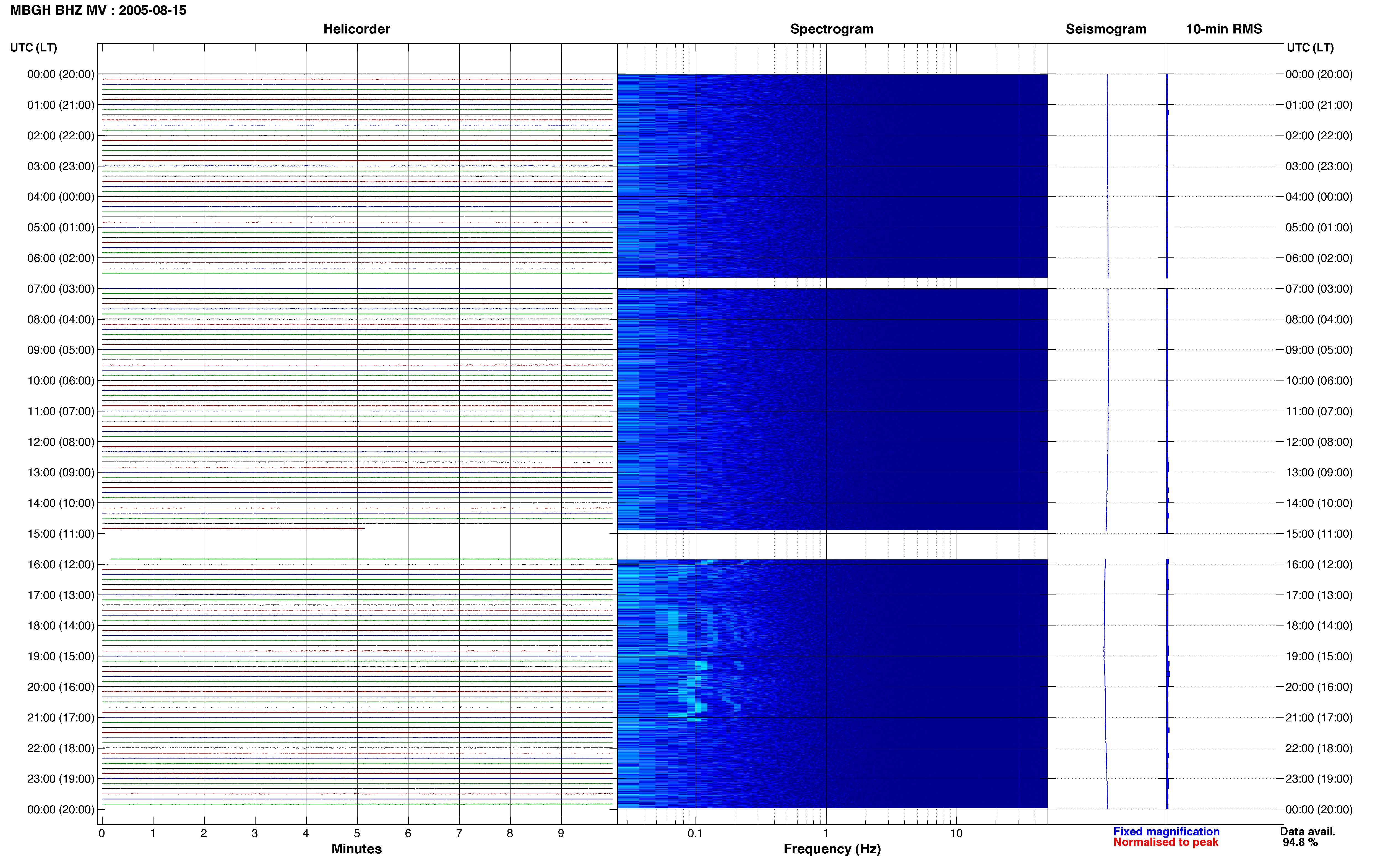This screenshot has height=868, width=1388.
Task: Select left time label 12:00 (08:00)
Action: click(60, 442)
